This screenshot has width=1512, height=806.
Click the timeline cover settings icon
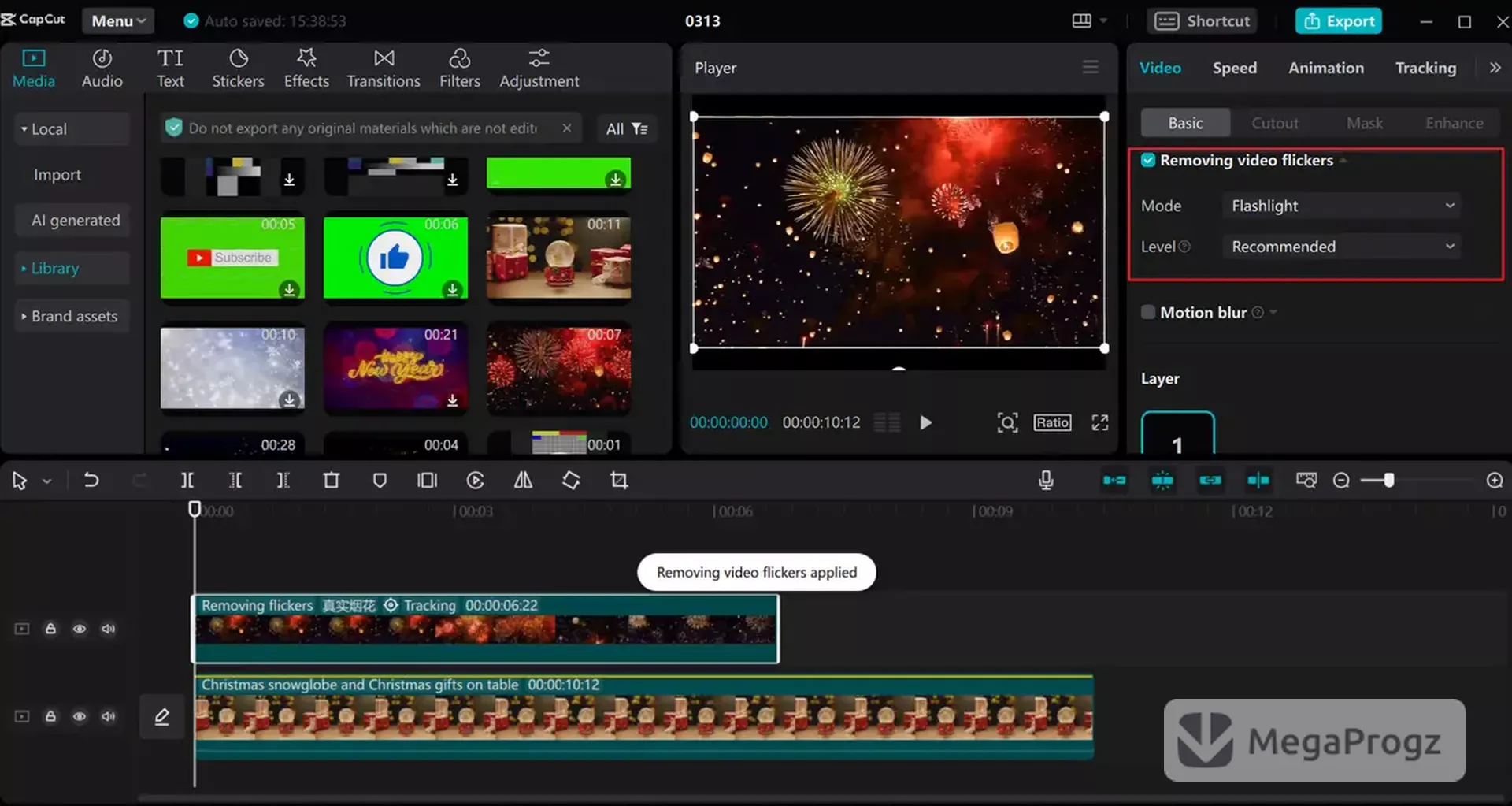coord(1306,480)
